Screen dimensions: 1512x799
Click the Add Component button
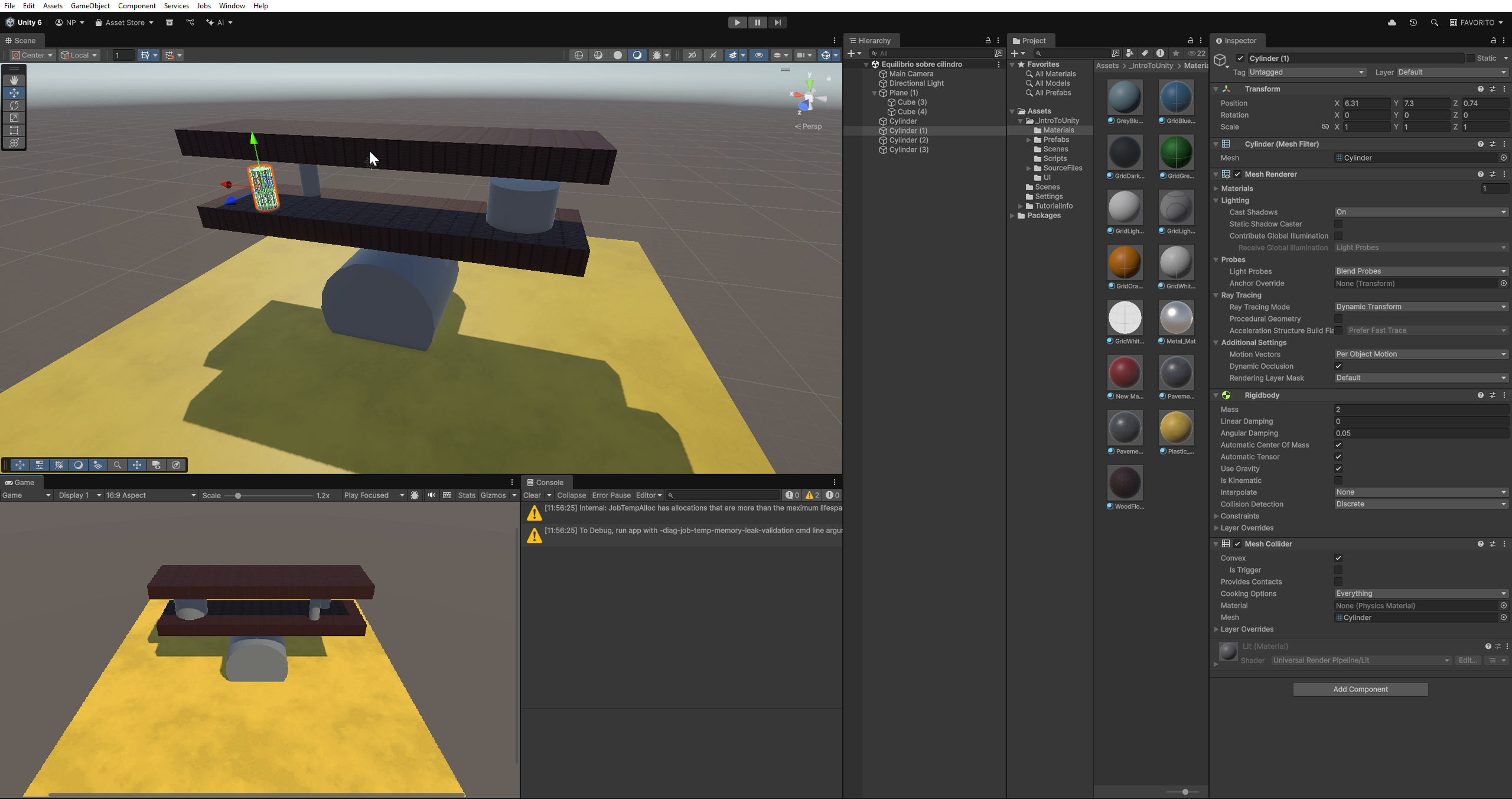click(1360, 689)
